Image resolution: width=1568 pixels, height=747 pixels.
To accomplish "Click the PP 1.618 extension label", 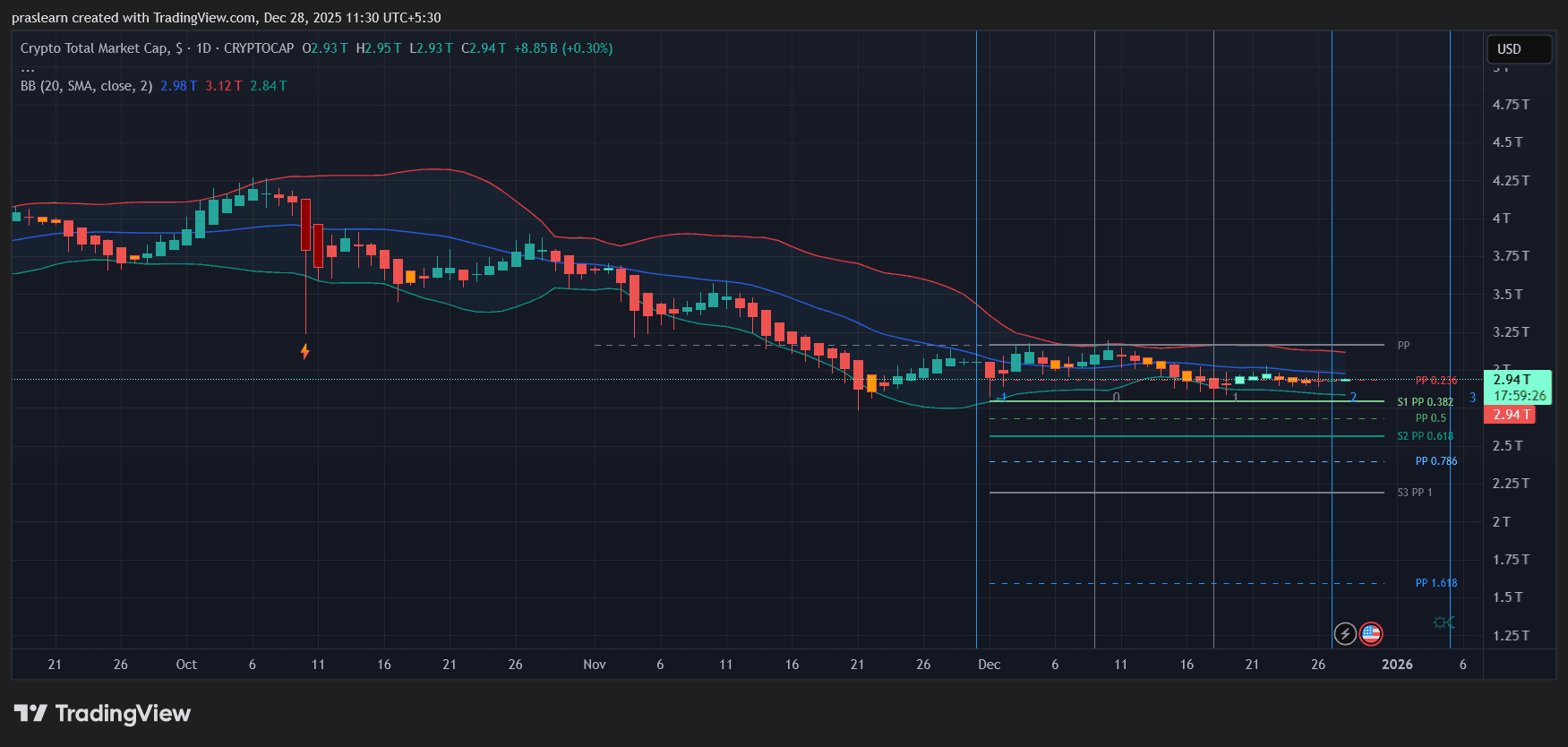I will (1435, 583).
